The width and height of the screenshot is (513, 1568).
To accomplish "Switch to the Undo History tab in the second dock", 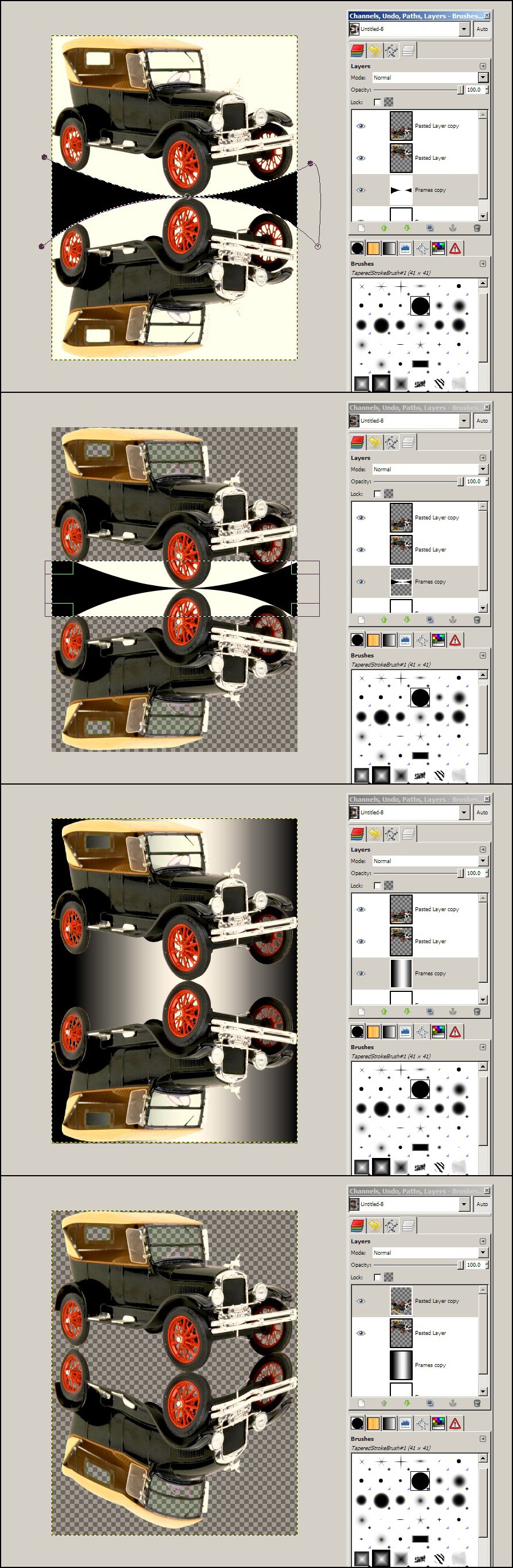I will [x=374, y=443].
